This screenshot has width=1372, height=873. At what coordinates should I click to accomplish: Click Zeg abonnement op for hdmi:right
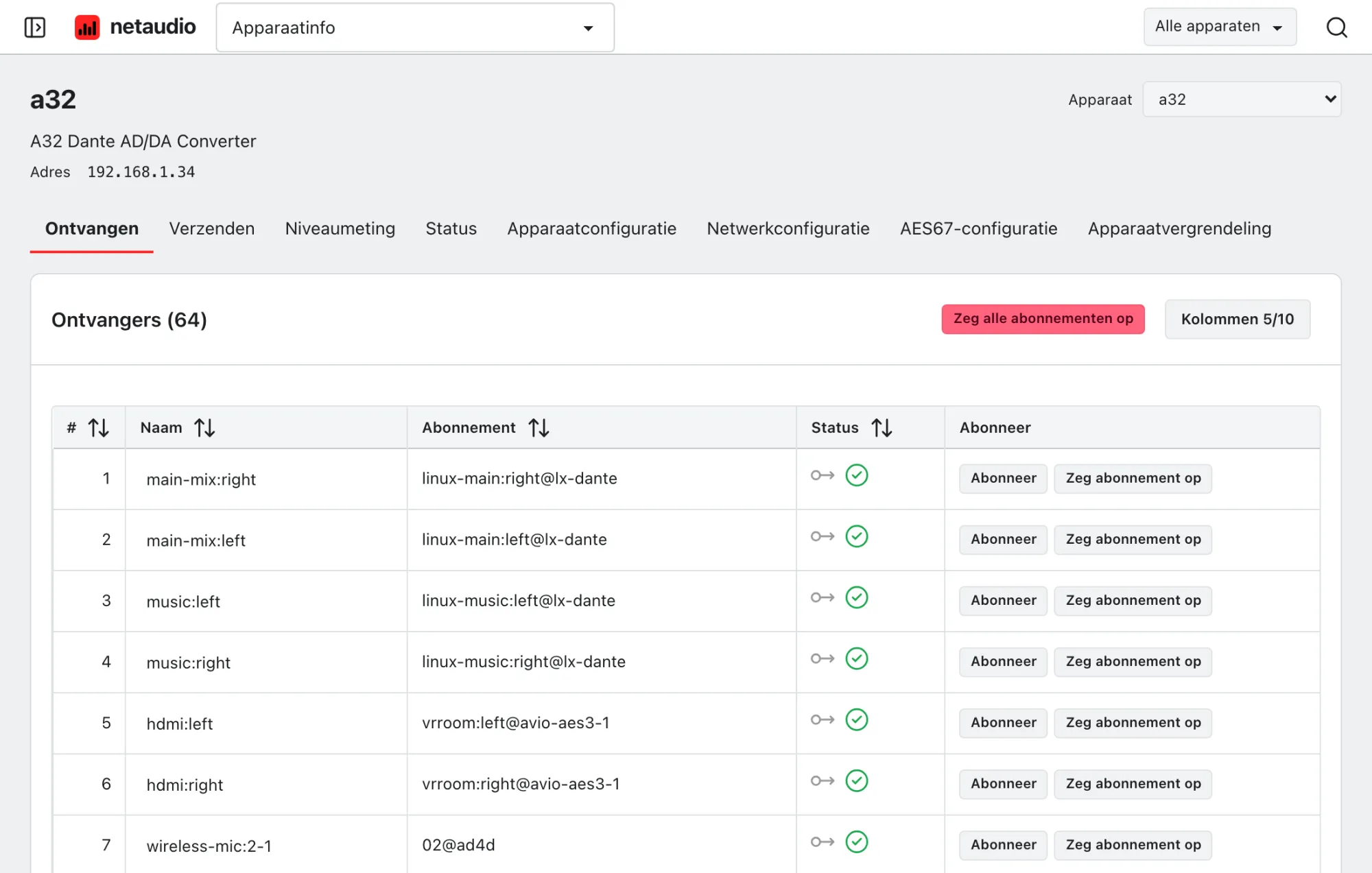[x=1133, y=783]
